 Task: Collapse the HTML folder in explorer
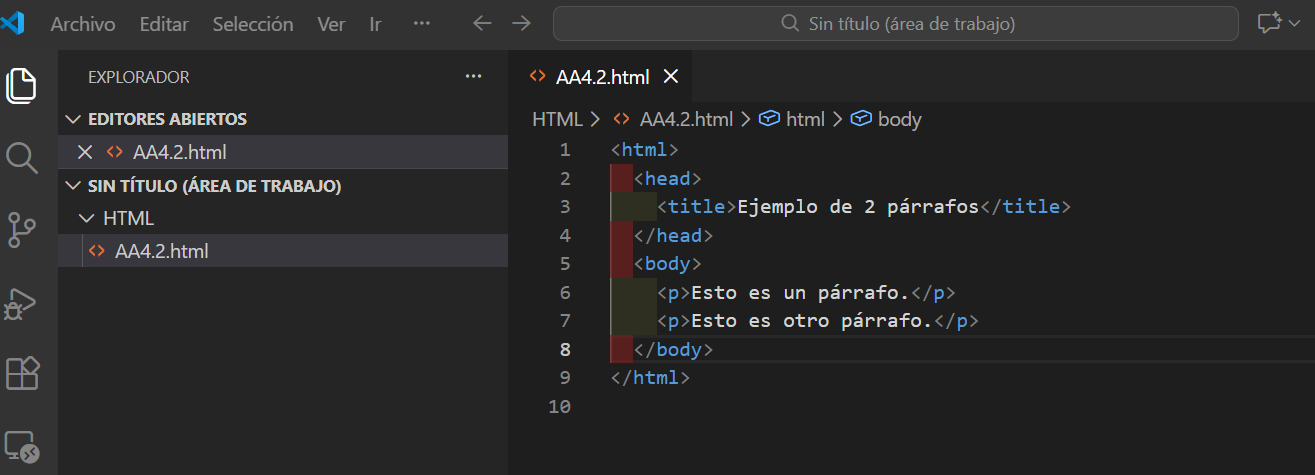89,218
